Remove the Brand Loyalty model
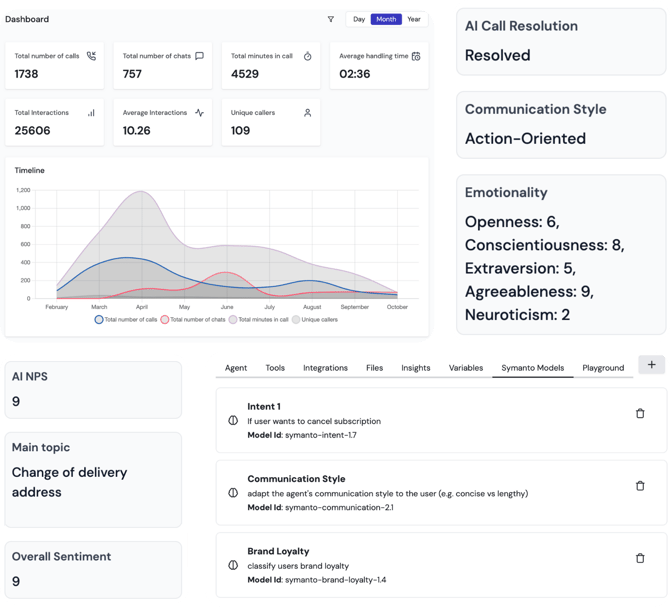The width and height of the screenshot is (670, 608). [640, 558]
